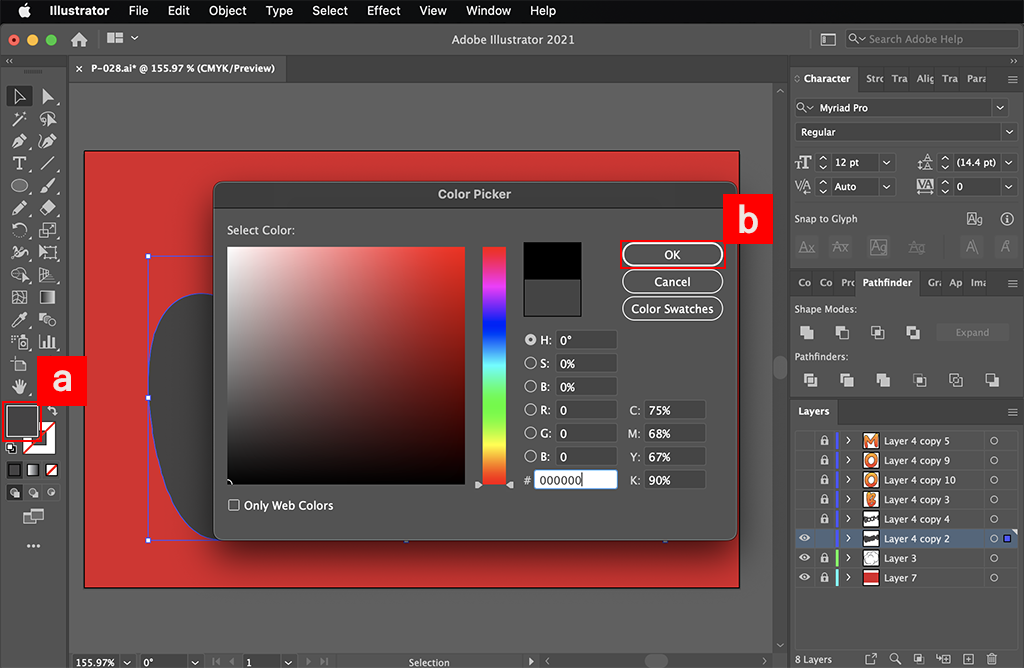Hide Layer 4 copy 2 visibility
The image size is (1024, 668).
click(805, 538)
